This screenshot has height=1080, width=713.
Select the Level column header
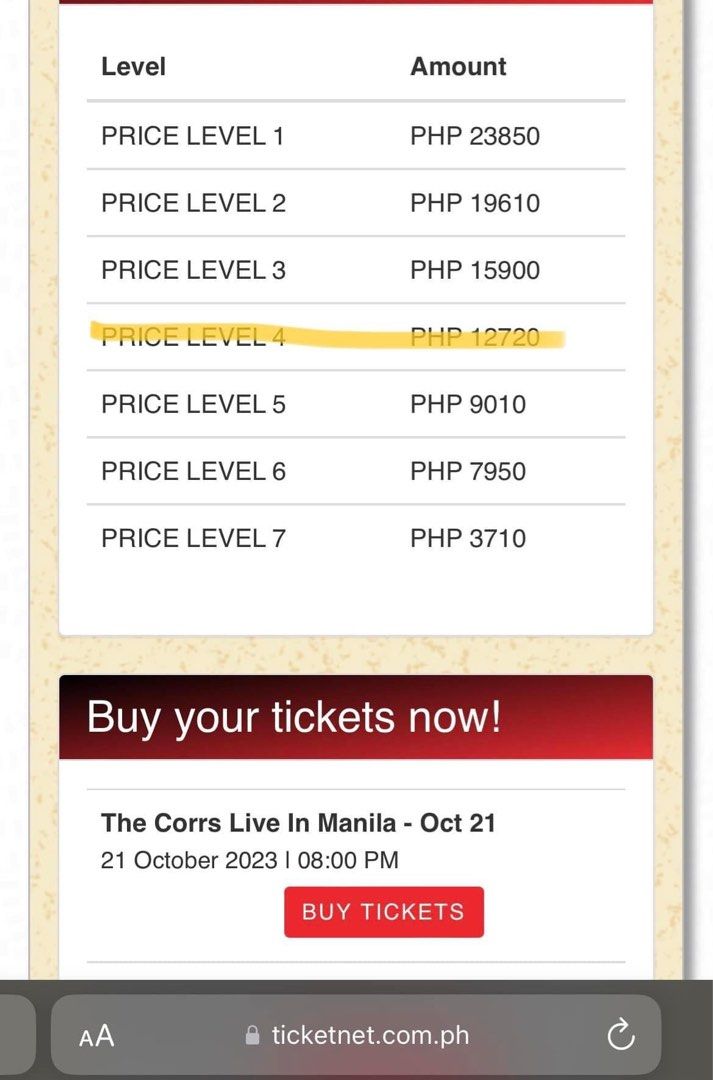(x=131, y=66)
